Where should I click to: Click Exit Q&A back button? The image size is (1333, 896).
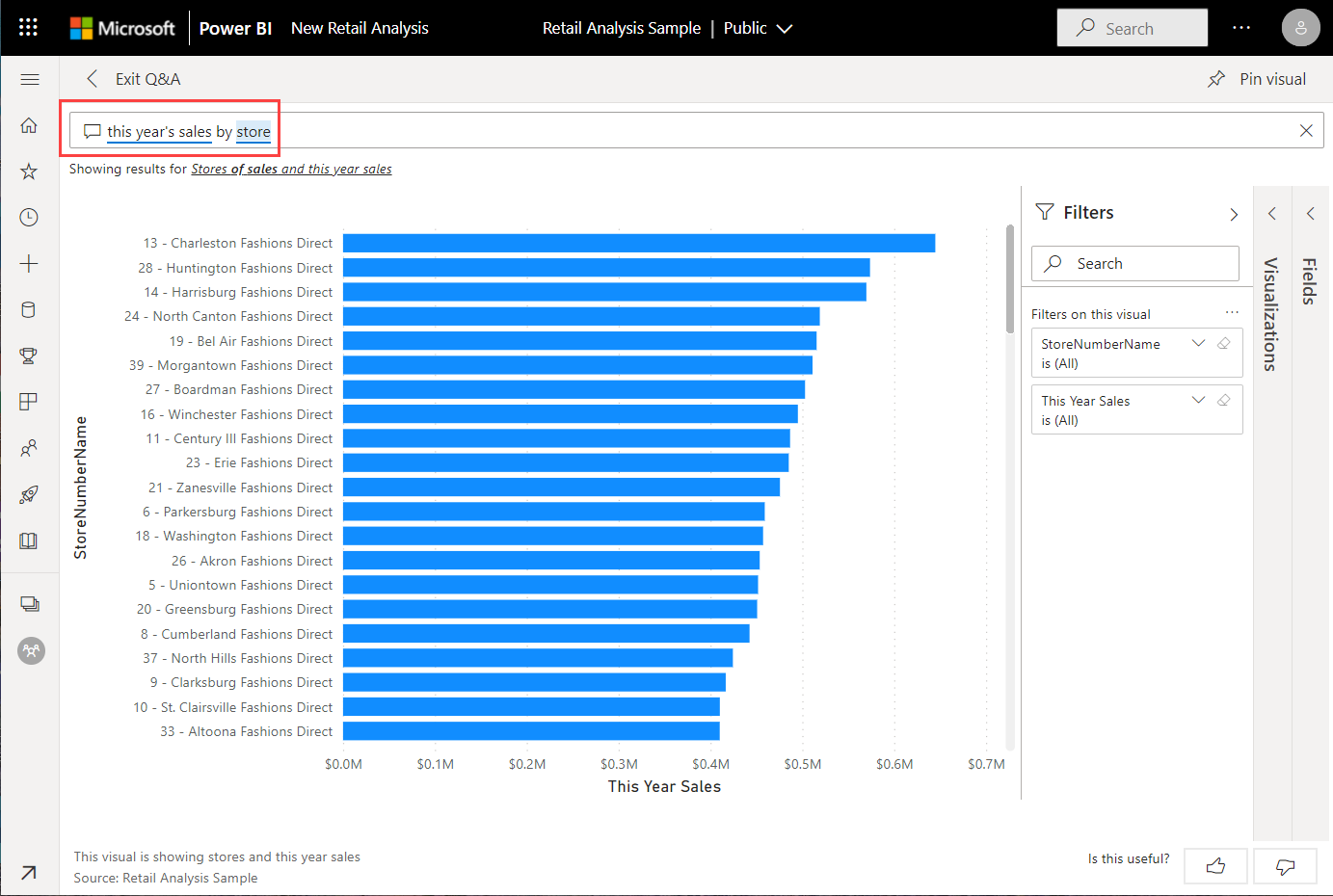(x=133, y=79)
